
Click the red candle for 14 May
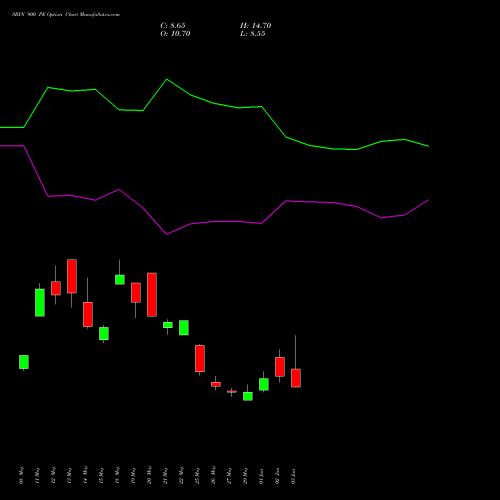pos(88,314)
